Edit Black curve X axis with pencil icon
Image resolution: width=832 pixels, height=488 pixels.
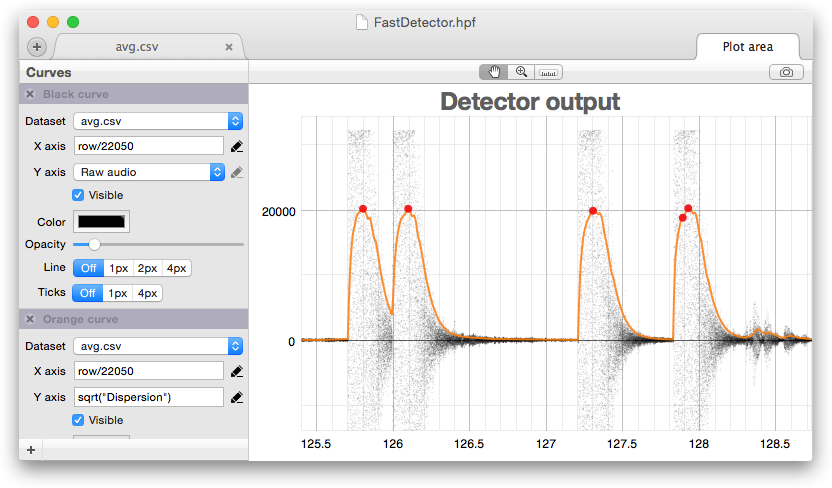click(x=236, y=146)
